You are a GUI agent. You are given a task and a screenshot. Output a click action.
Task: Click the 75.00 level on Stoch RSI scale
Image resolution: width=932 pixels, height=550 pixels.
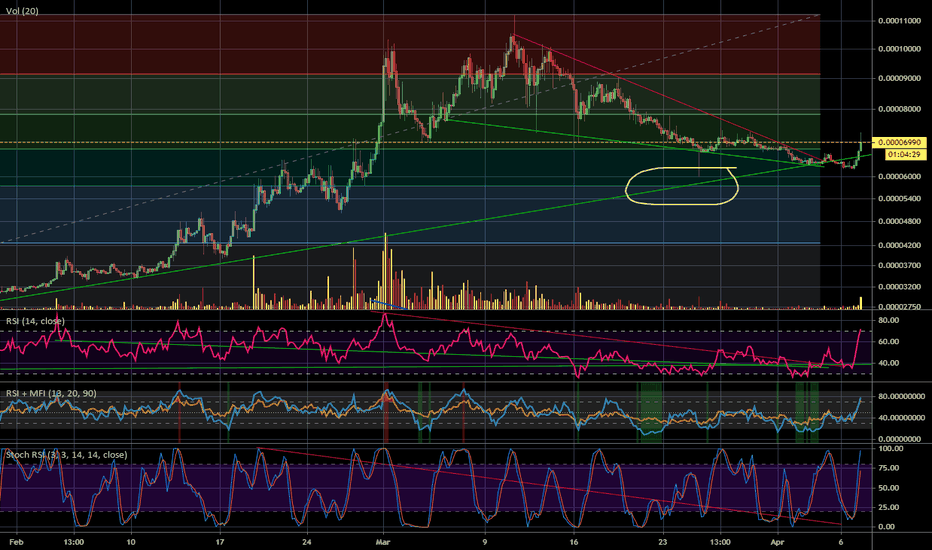(888, 469)
